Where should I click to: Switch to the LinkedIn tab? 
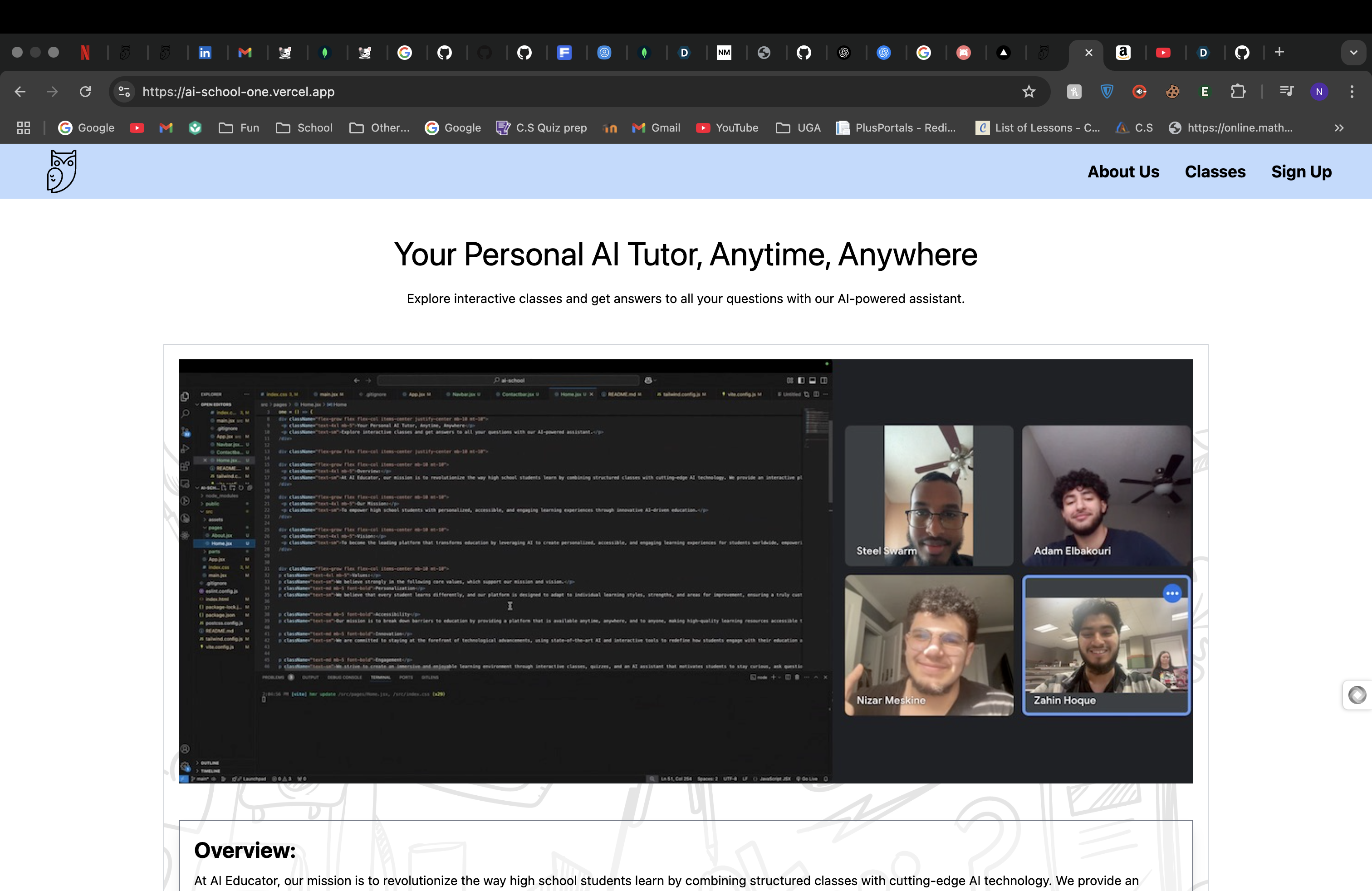pyautogui.click(x=205, y=53)
